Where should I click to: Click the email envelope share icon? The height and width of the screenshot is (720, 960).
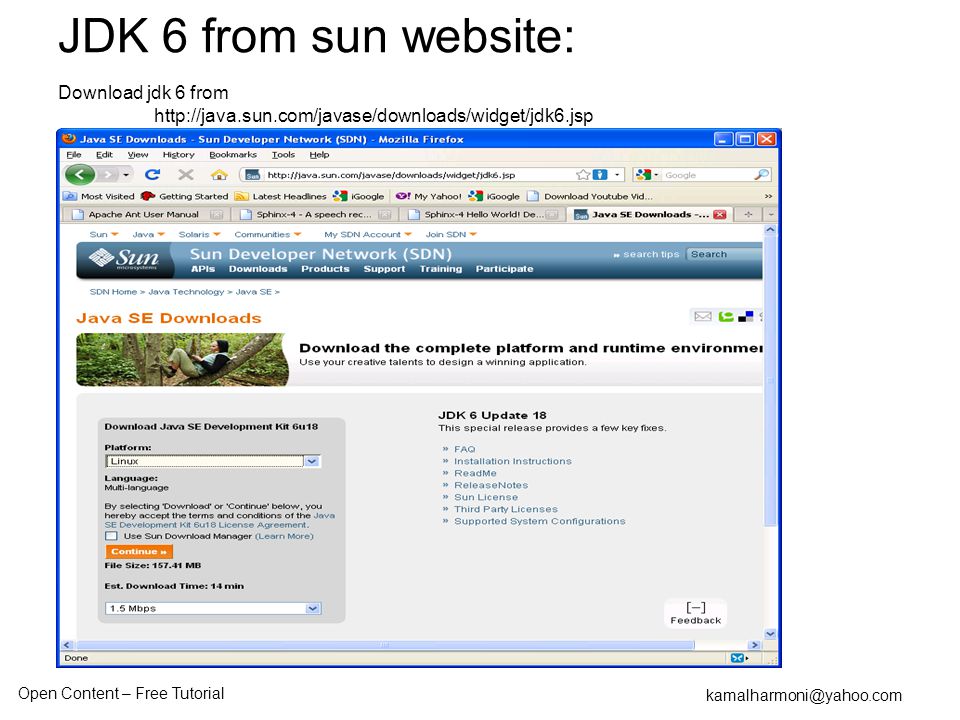click(x=703, y=317)
